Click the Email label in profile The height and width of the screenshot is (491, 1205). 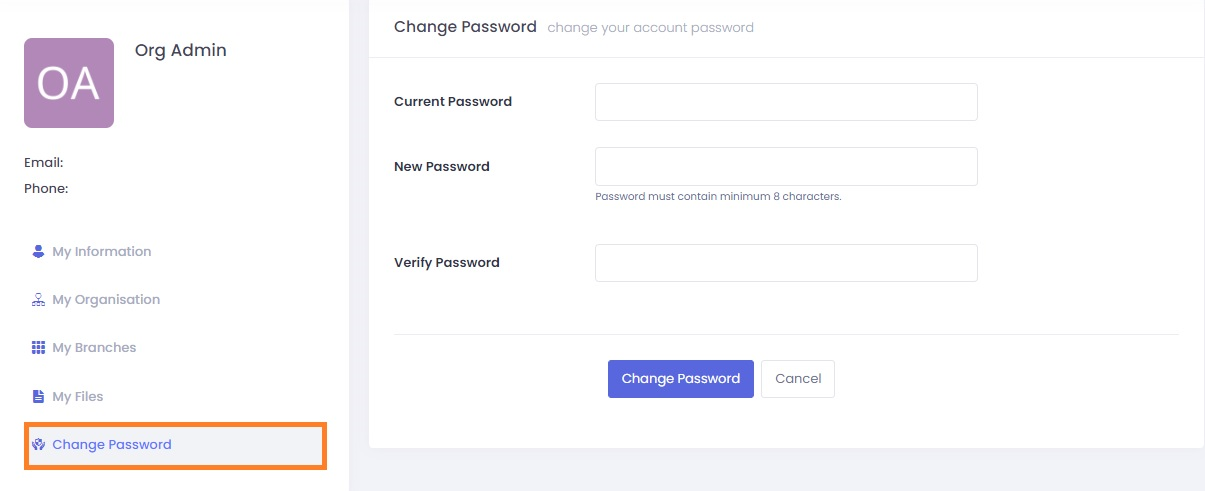pyautogui.click(x=44, y=162)
